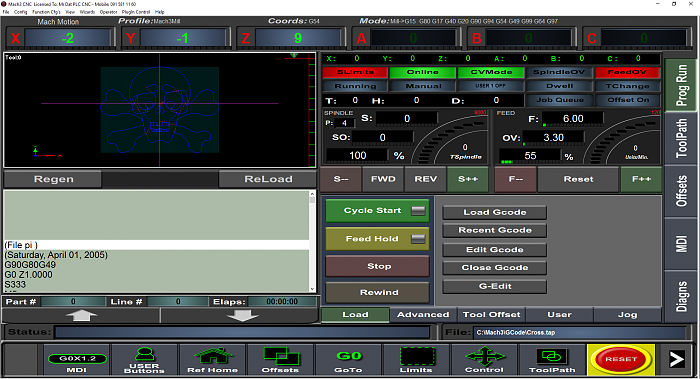Click the G-Edit button
The image size is (700, 379).
pyautogui.click(x=495, y=286)
